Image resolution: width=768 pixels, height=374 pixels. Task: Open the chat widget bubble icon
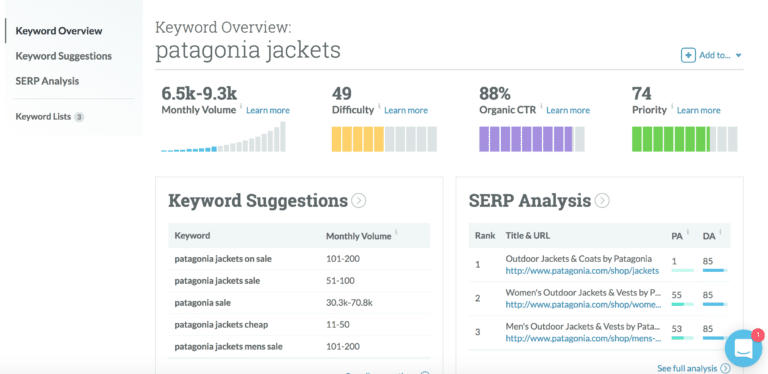coord(744,348)
